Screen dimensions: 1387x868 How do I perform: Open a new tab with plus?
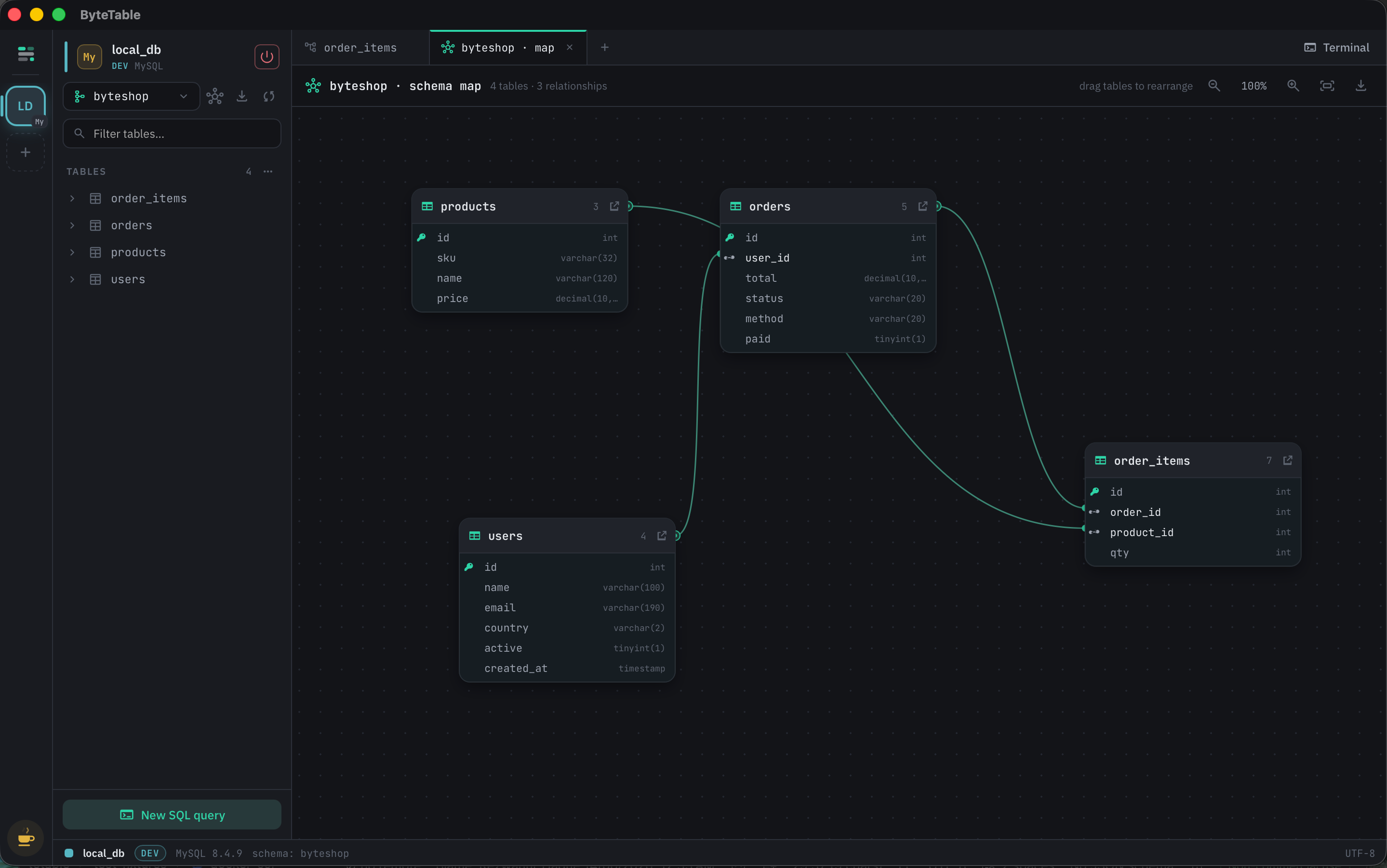point(604,48)
